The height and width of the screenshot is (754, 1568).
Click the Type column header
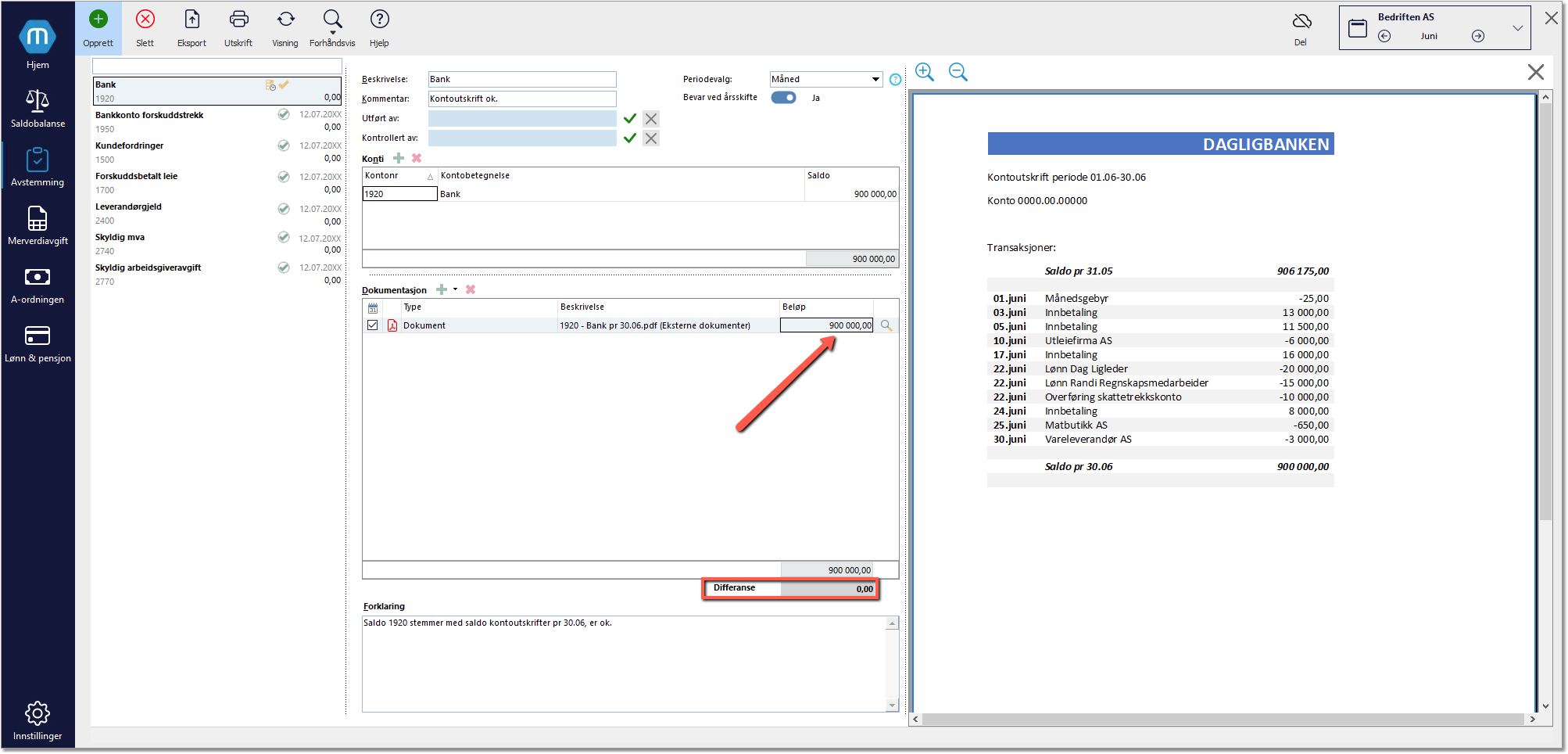click(479, 307)
